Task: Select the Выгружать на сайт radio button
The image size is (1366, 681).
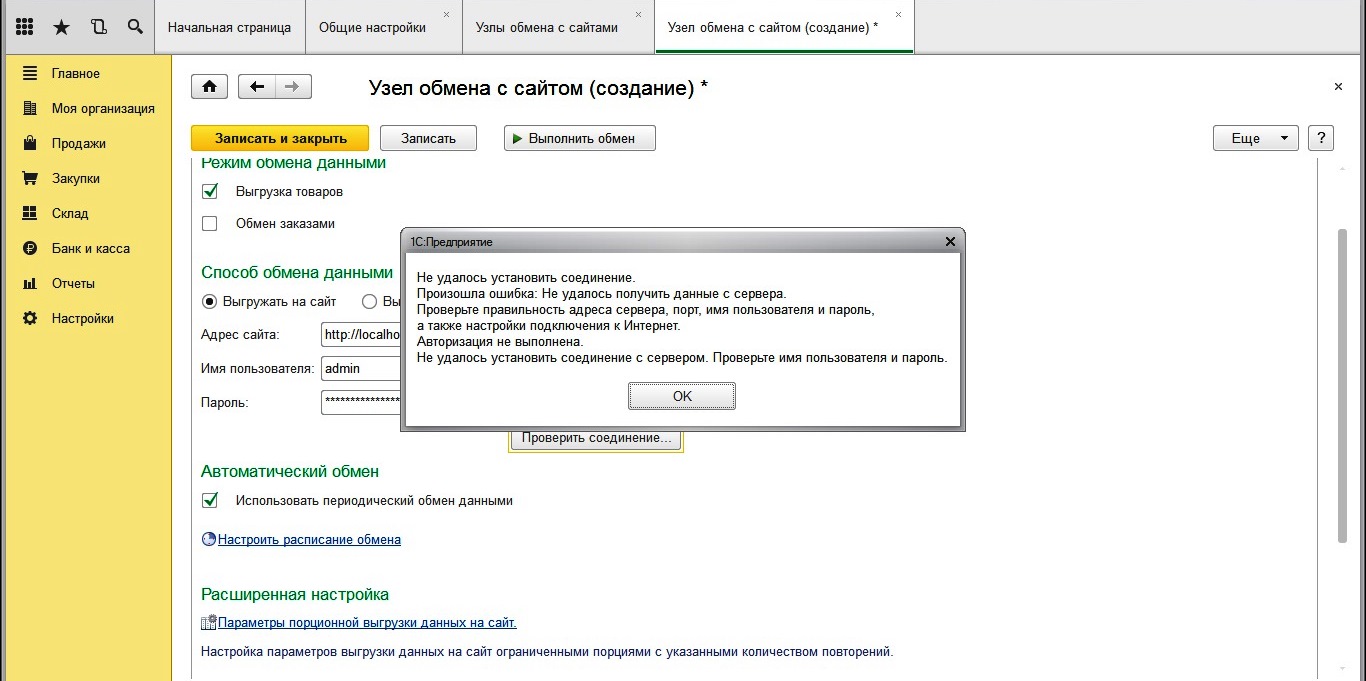Action: [210, 301]
